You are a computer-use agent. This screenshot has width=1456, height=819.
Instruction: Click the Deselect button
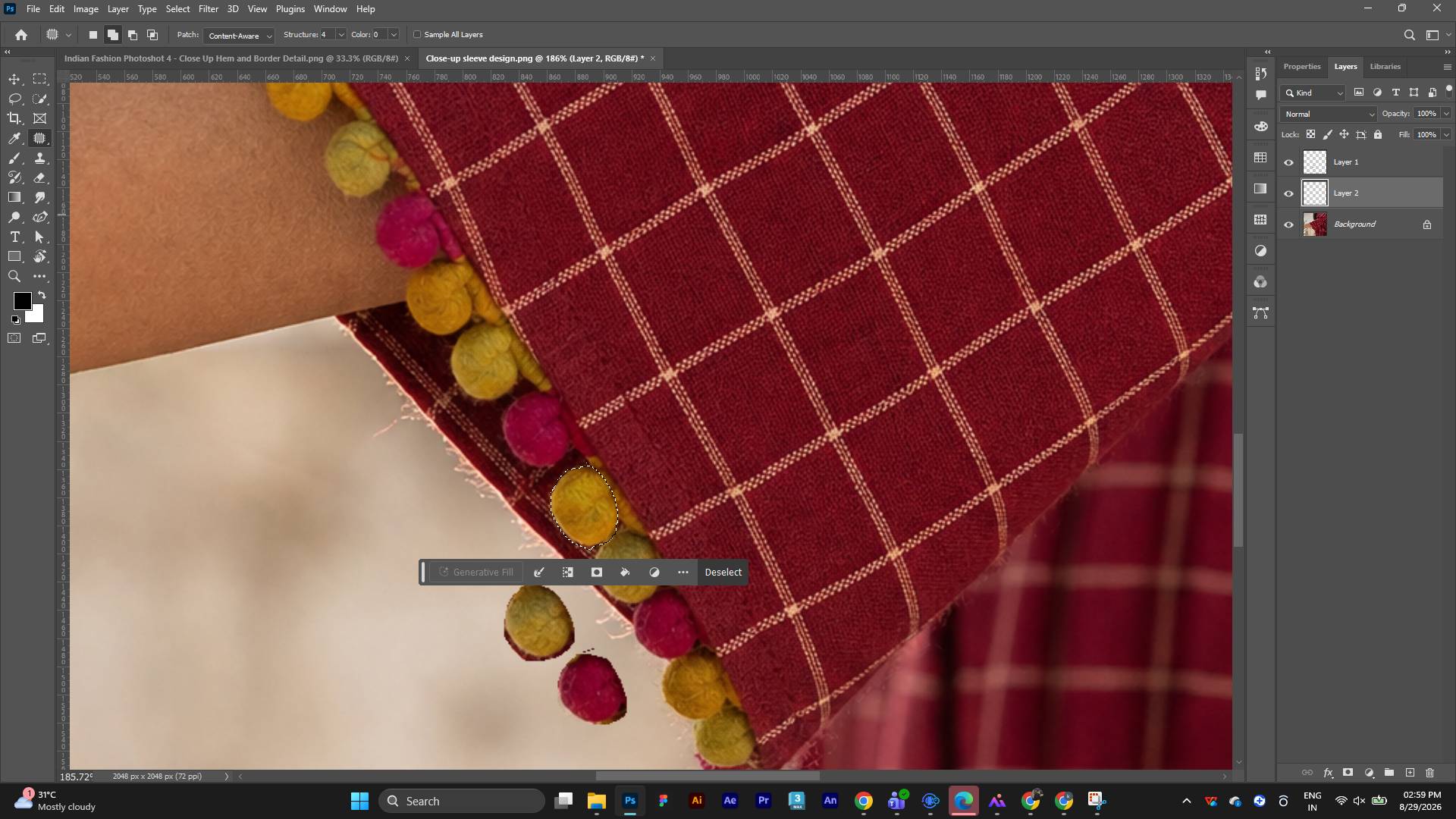coord(723,573)
